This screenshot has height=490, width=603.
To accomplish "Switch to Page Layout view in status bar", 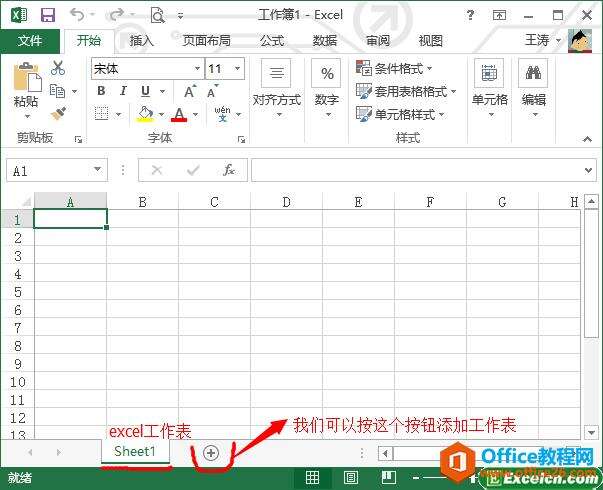I will pyautogui.click(x=350, y=478).
